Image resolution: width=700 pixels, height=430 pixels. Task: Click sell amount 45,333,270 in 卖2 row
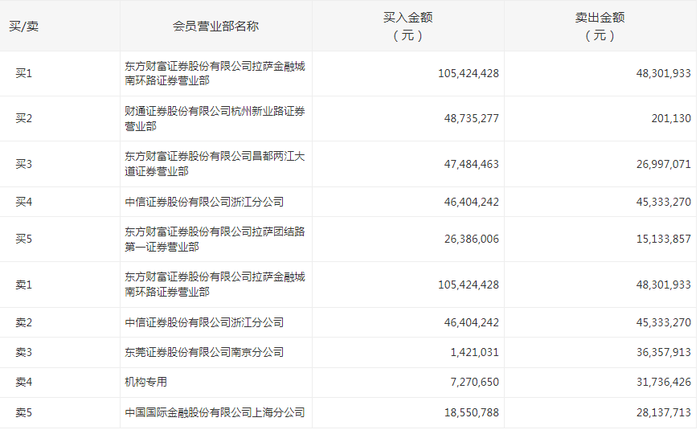(x=663, y=322)
